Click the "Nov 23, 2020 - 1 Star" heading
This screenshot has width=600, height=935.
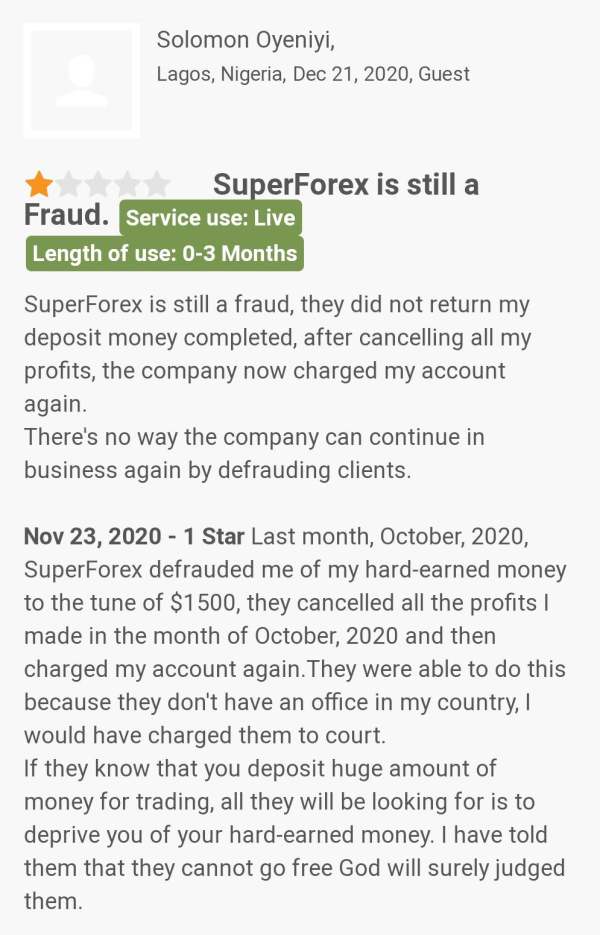(134, 536)
